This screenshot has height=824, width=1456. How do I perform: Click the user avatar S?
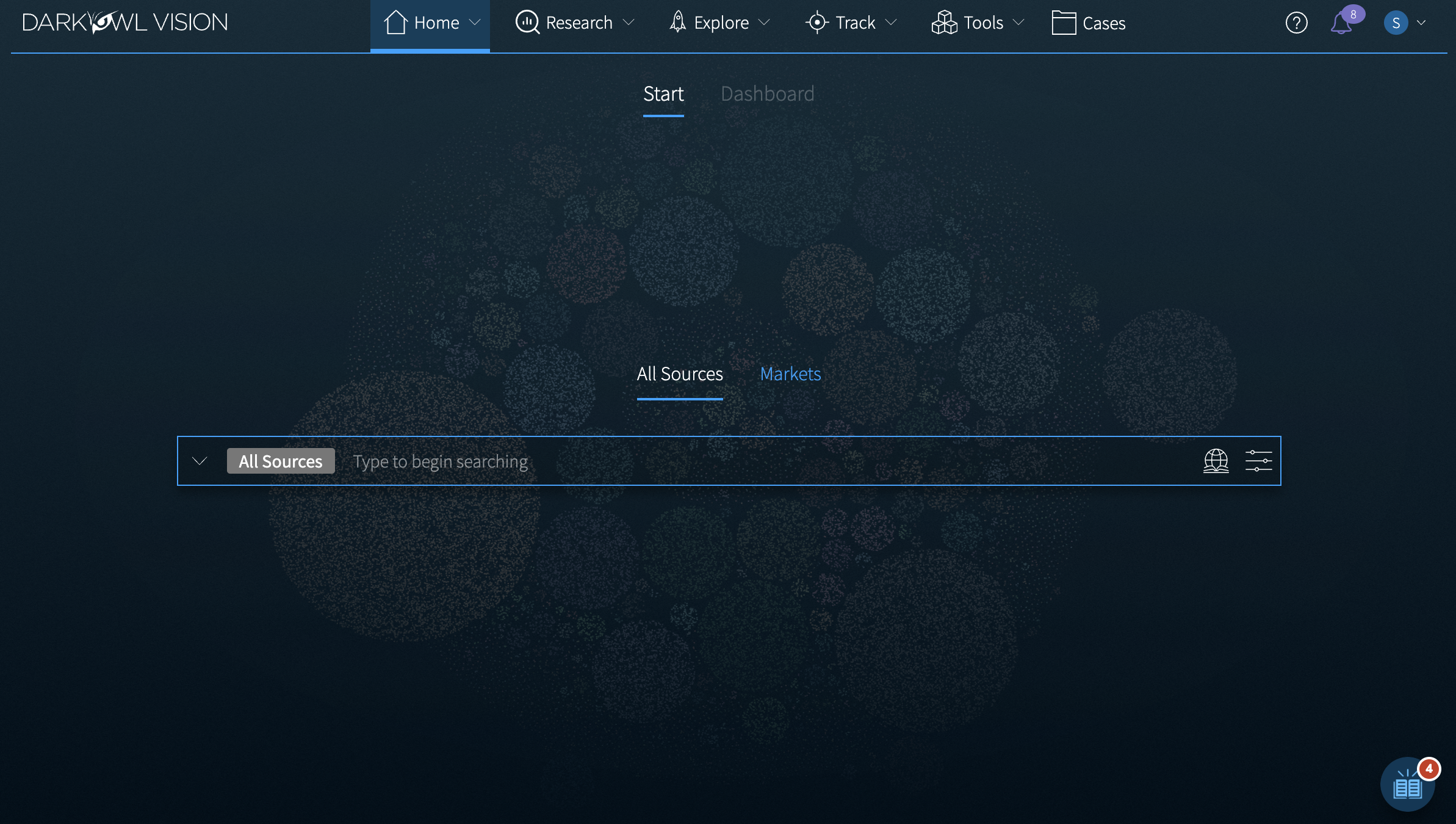pos(1396,23)
